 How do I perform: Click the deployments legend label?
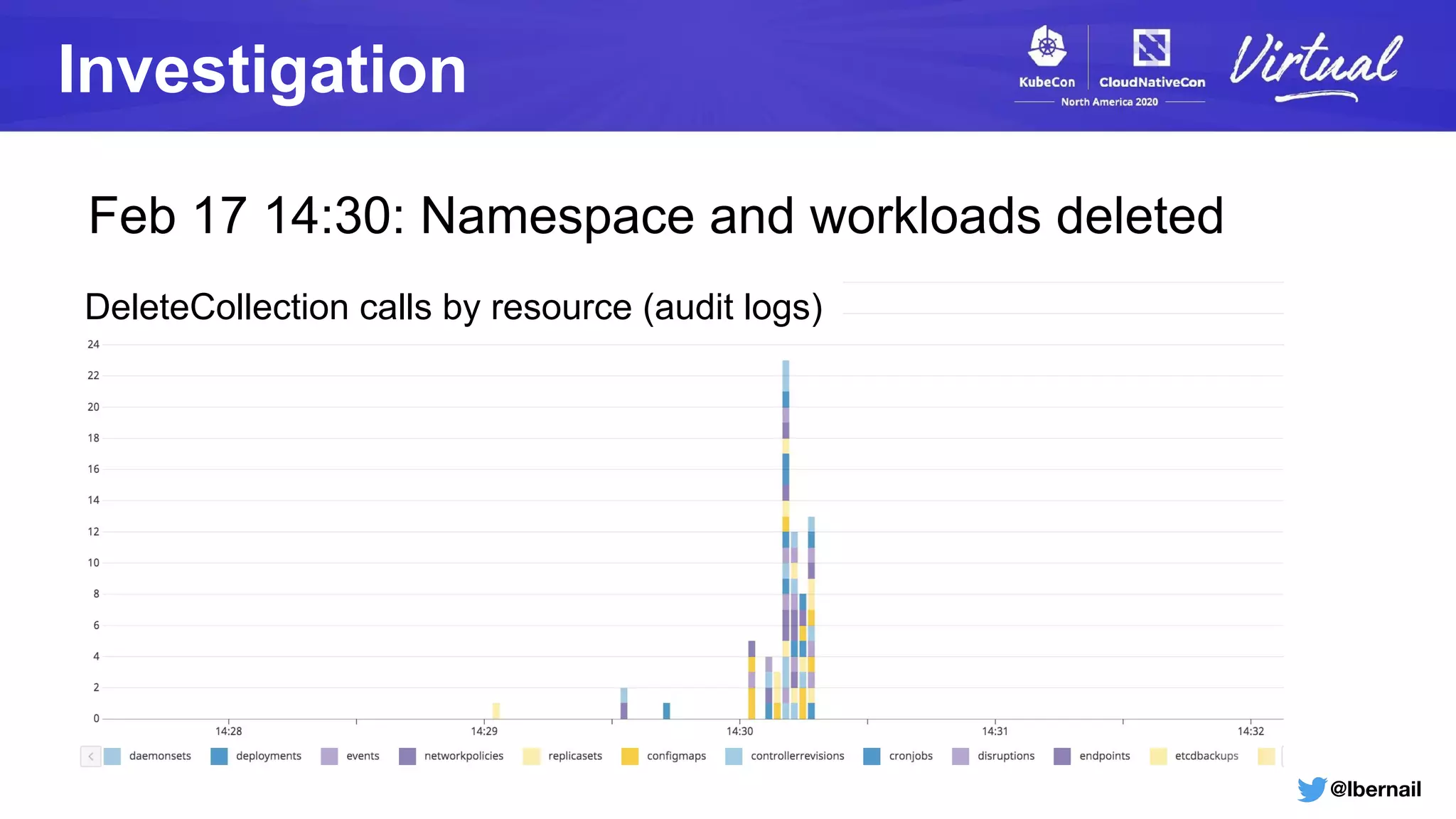pyautogui.click(x=269, y=756)
